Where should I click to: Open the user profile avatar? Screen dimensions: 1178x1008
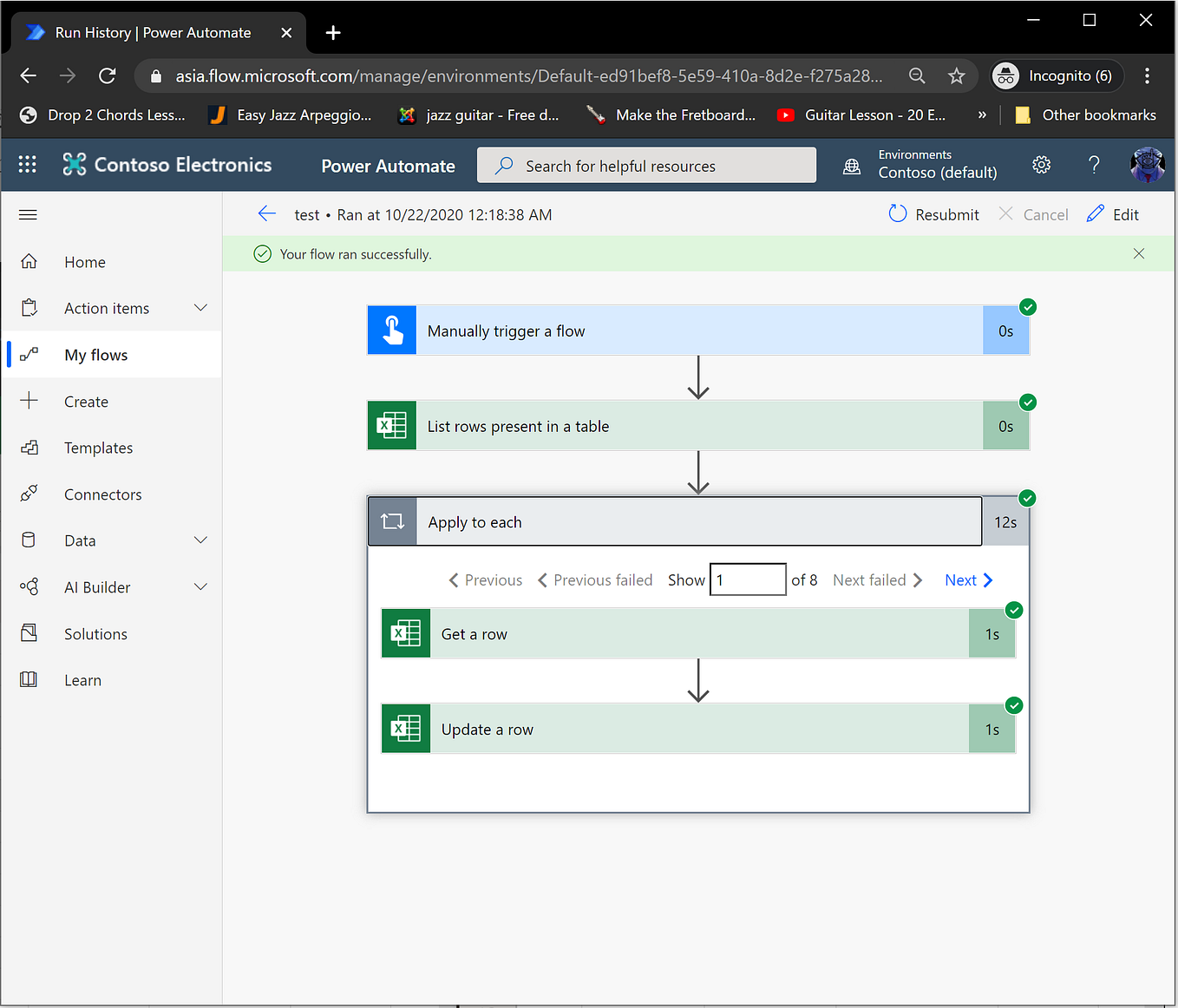point(1148,165)
